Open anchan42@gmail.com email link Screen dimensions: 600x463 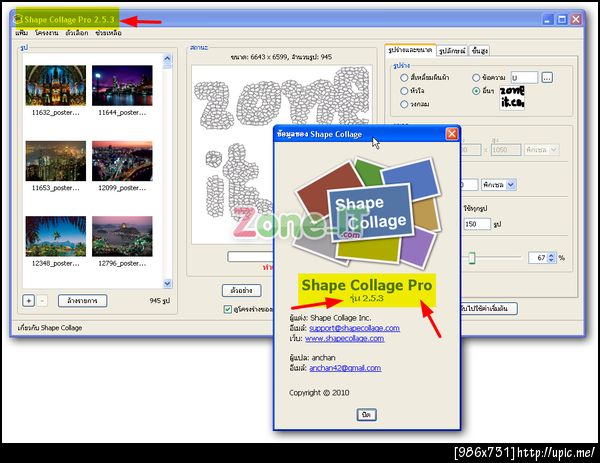(345, 368)
